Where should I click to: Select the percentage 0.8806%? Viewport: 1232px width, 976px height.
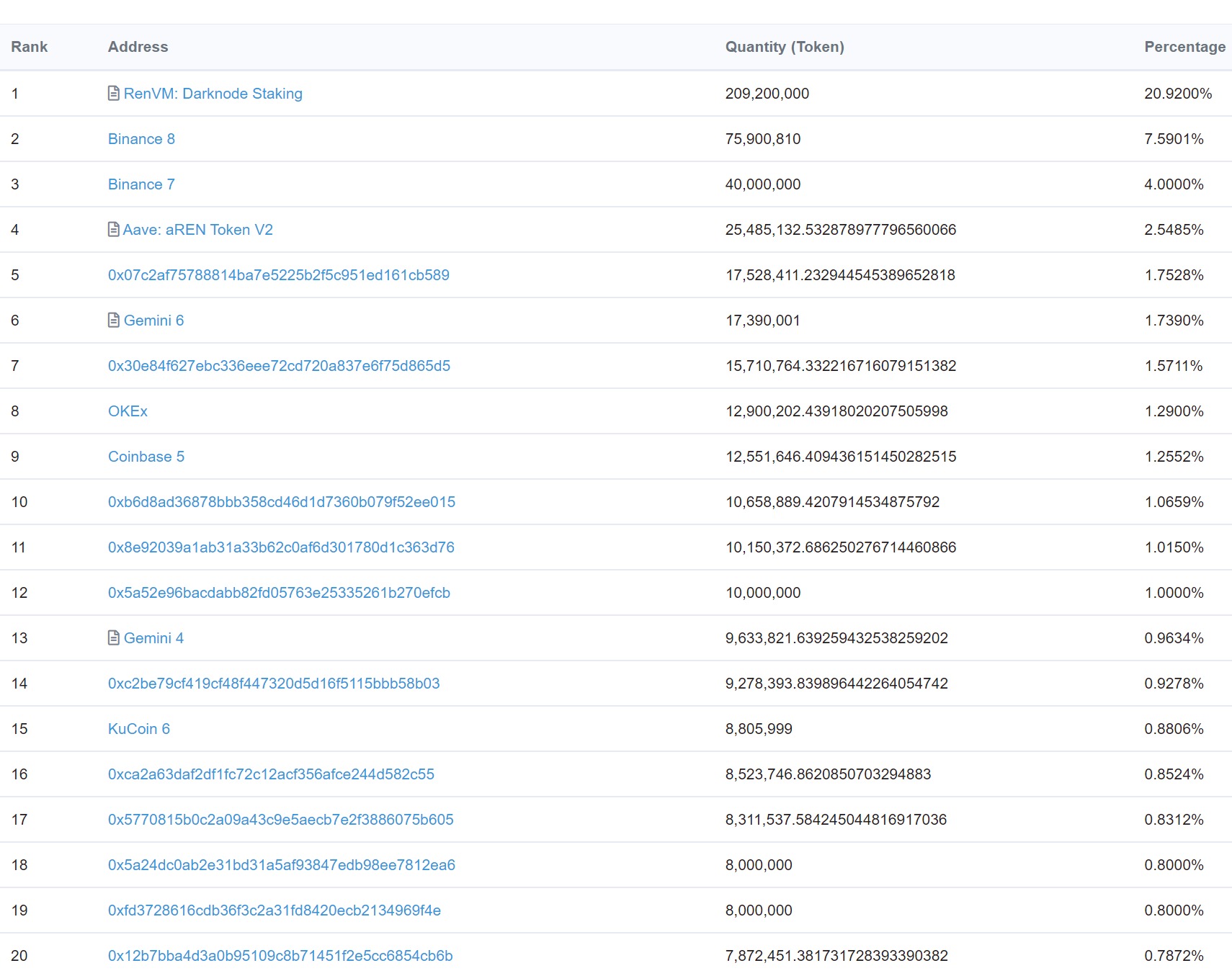[x=1174, y=729]
